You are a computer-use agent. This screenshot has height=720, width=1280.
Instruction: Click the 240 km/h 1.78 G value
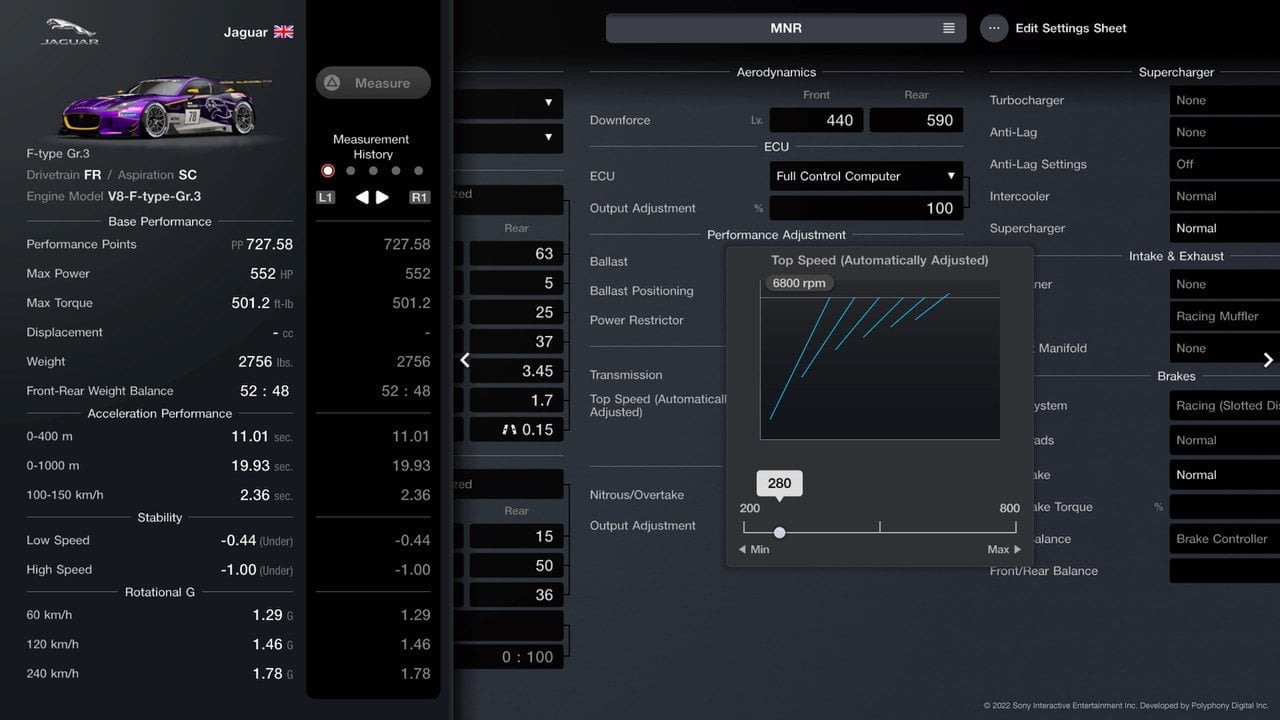[272, 674]
